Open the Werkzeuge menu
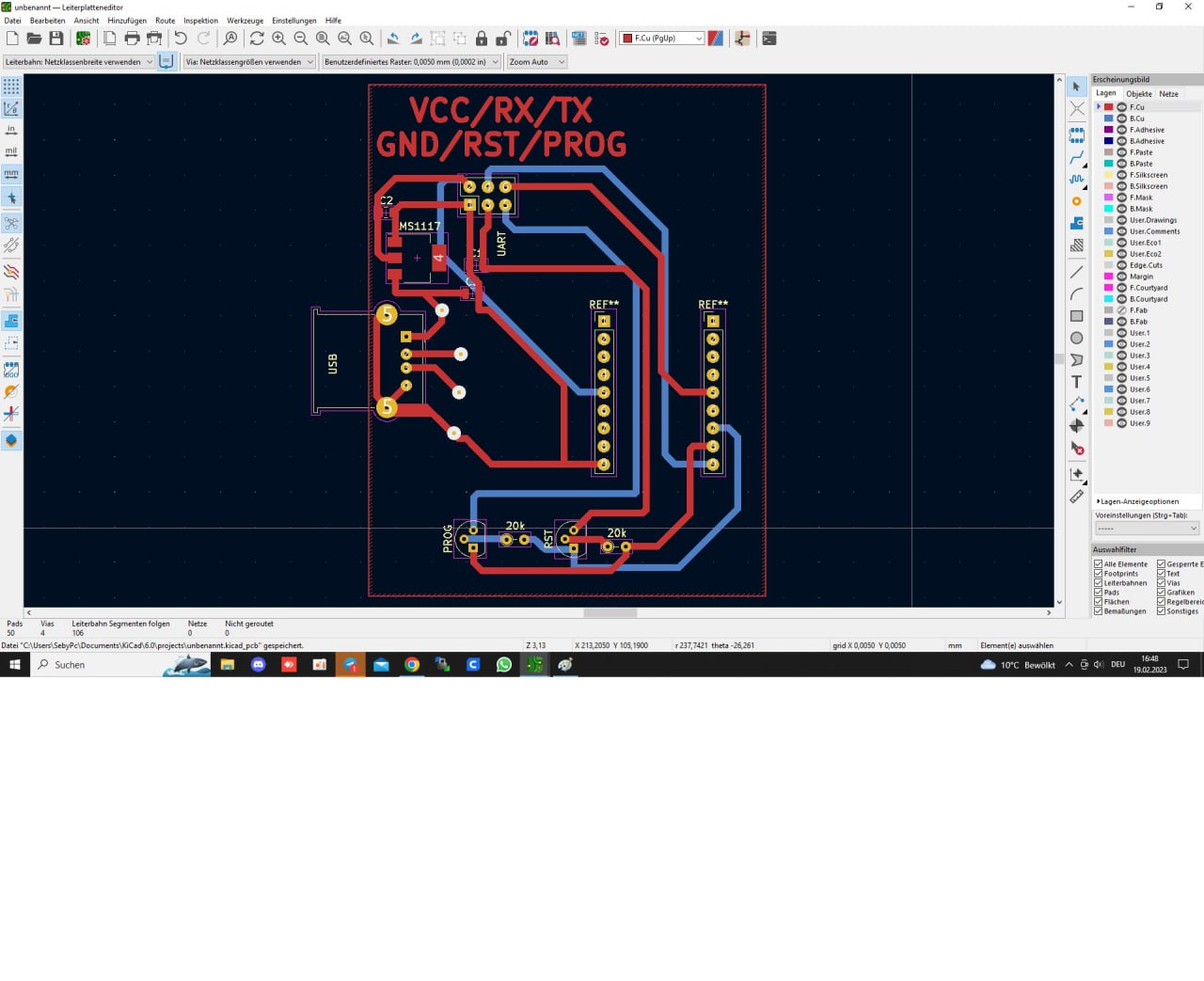Viewport: 1204px width, 981px height. (246, 21)
